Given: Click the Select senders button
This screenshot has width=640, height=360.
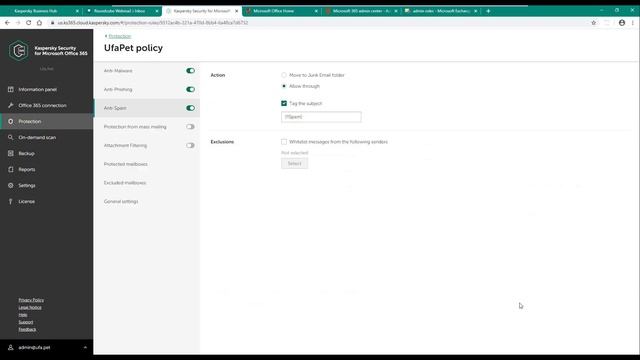Looking at the screenshot, I should tap(294, 163).
